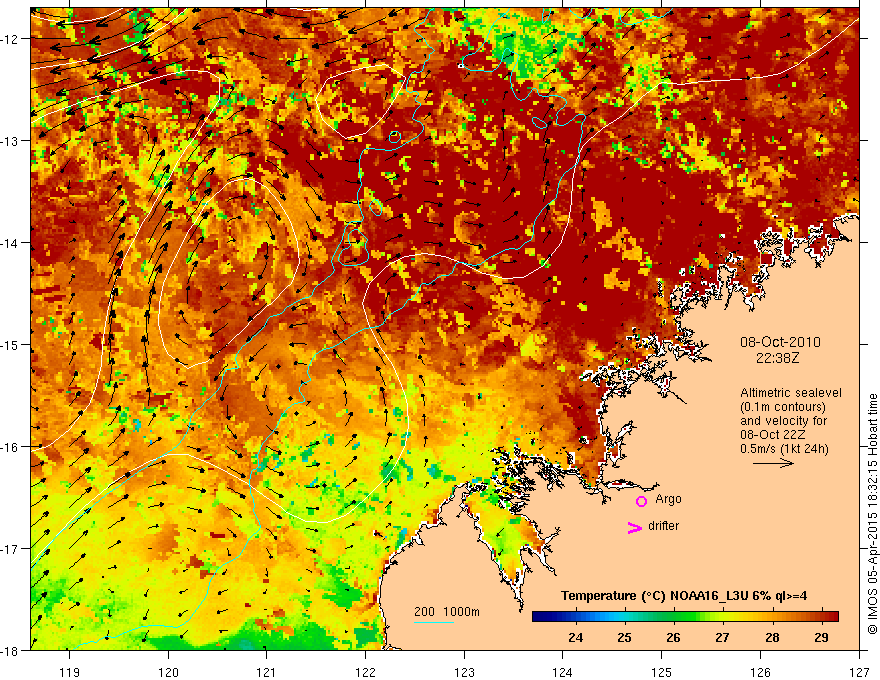Screen dimensions: 880x680
Task: Click latitude label -13 on left axis
Action: click(10, 141)
